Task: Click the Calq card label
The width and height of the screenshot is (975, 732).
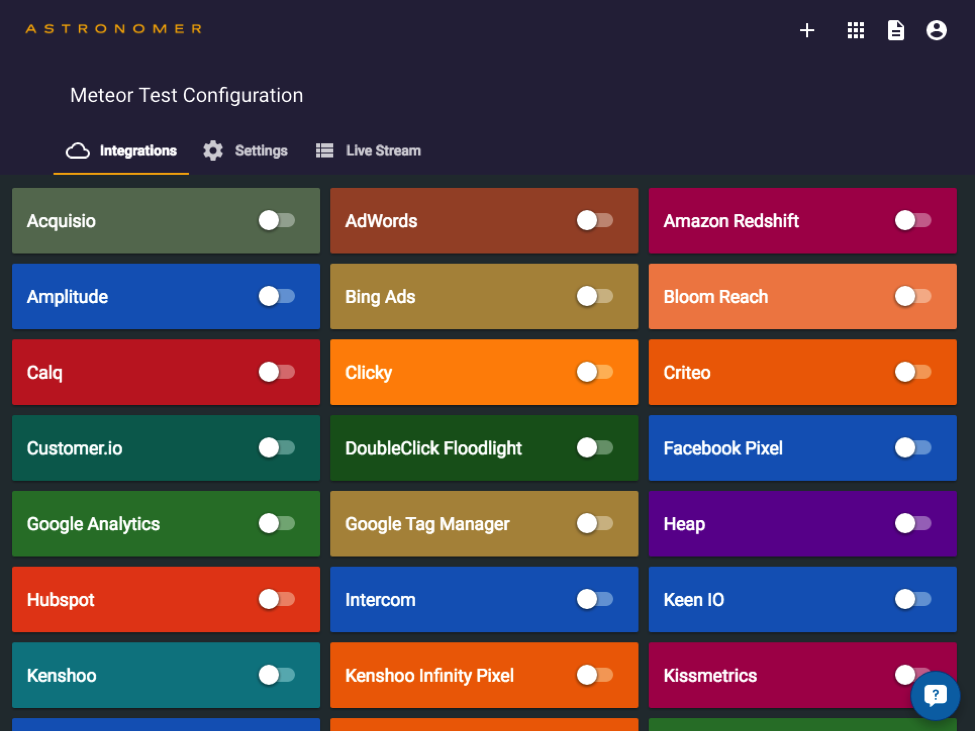Action: 44,373
